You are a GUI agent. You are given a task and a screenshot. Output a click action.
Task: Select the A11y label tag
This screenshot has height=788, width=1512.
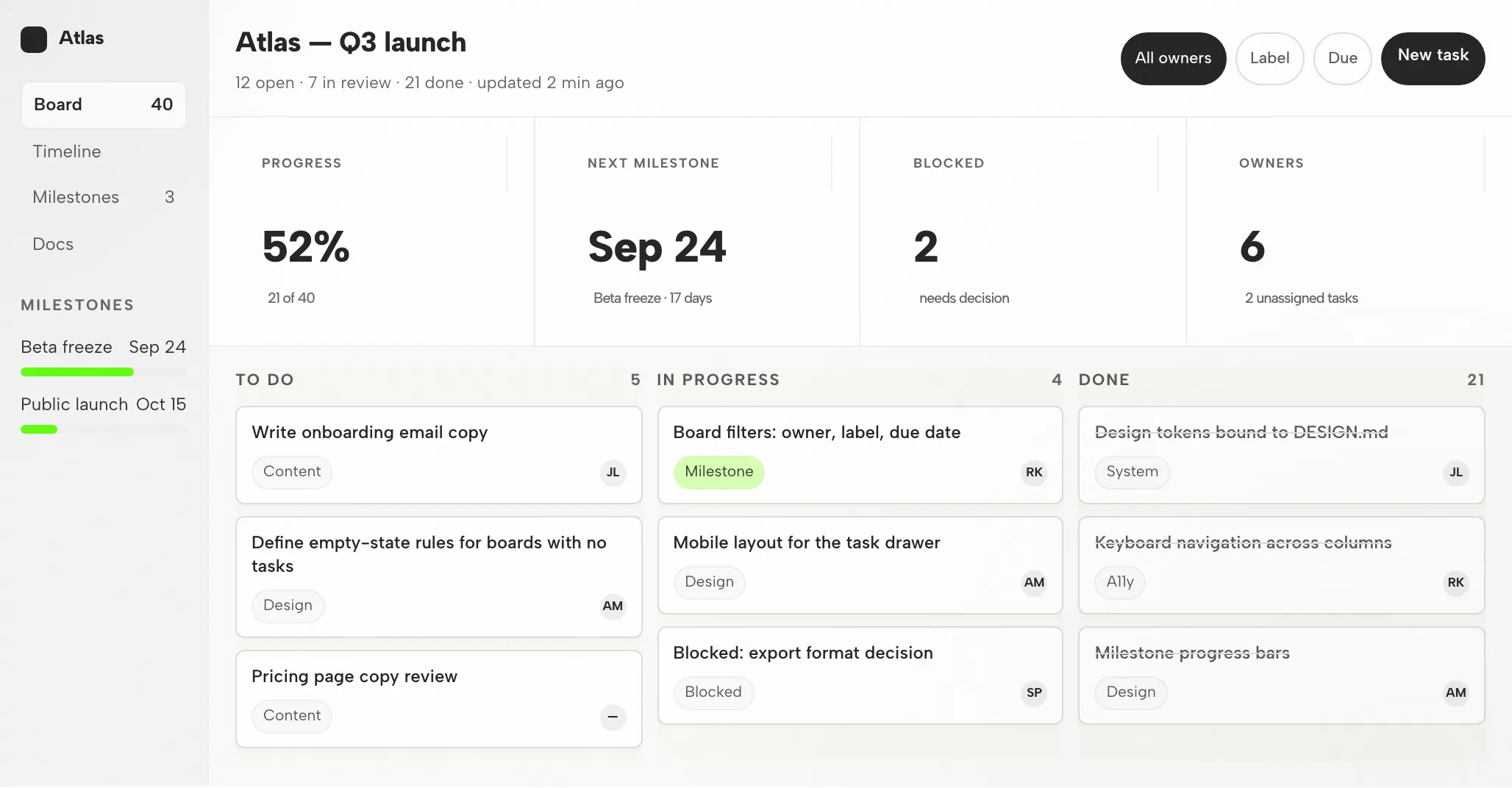[1120, 582]
